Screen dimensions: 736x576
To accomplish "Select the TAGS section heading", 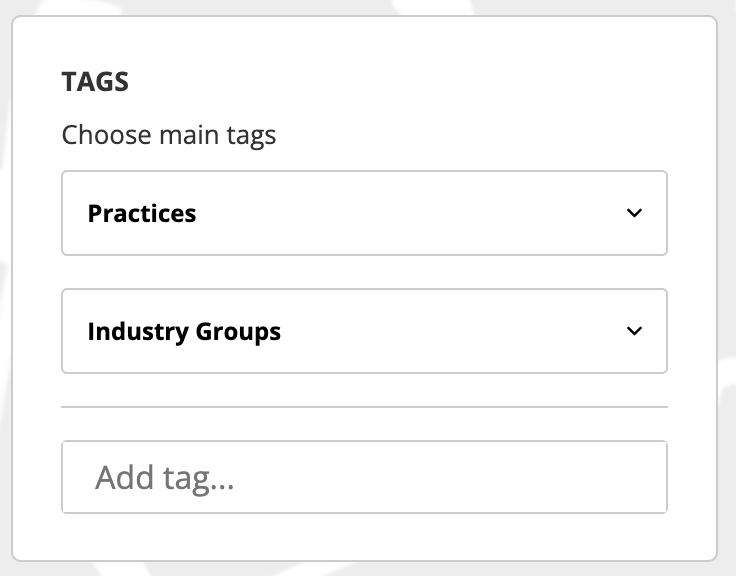I will [95, 82].
